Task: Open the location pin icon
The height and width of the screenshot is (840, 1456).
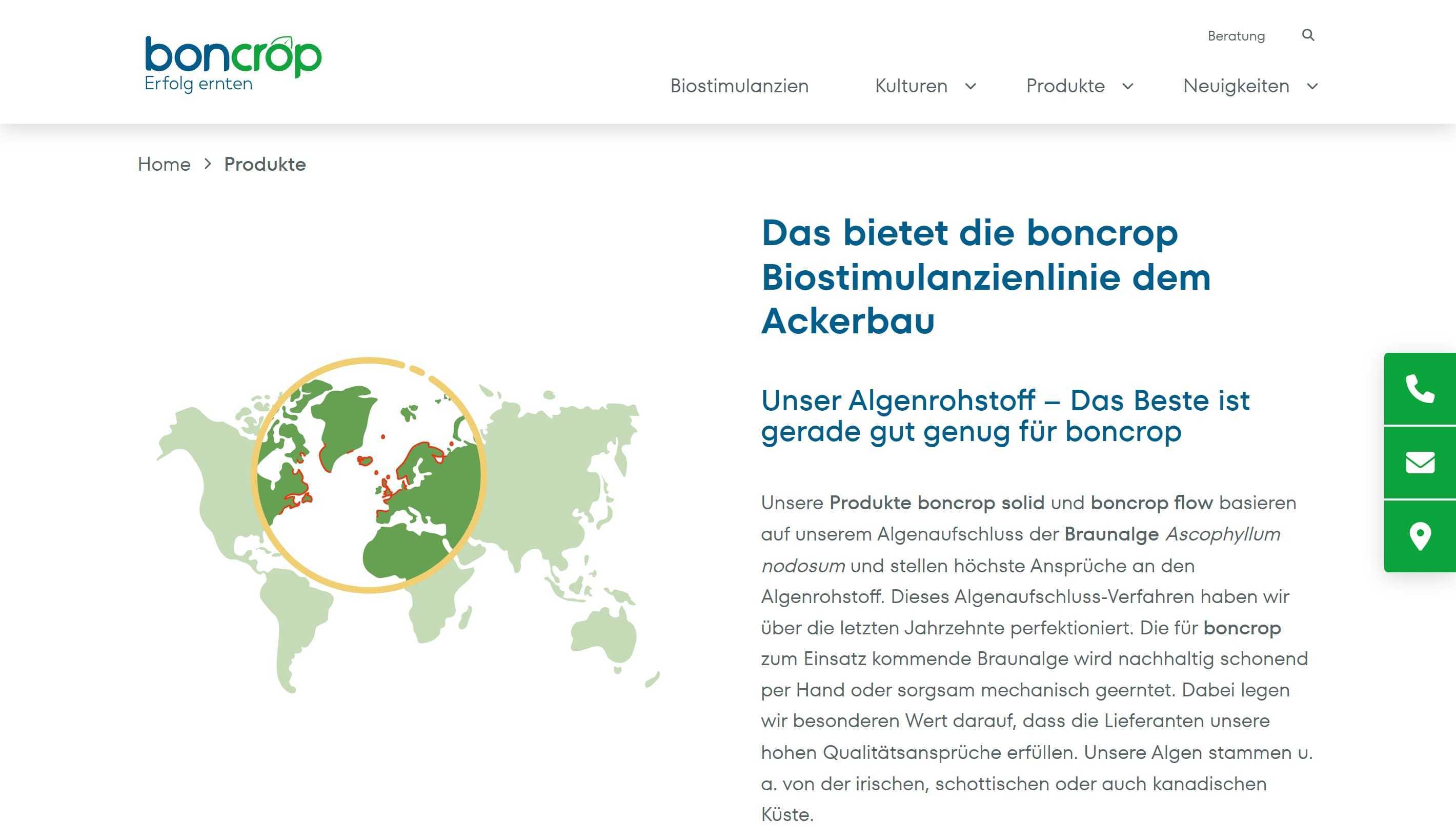Action: (1420, 536)
